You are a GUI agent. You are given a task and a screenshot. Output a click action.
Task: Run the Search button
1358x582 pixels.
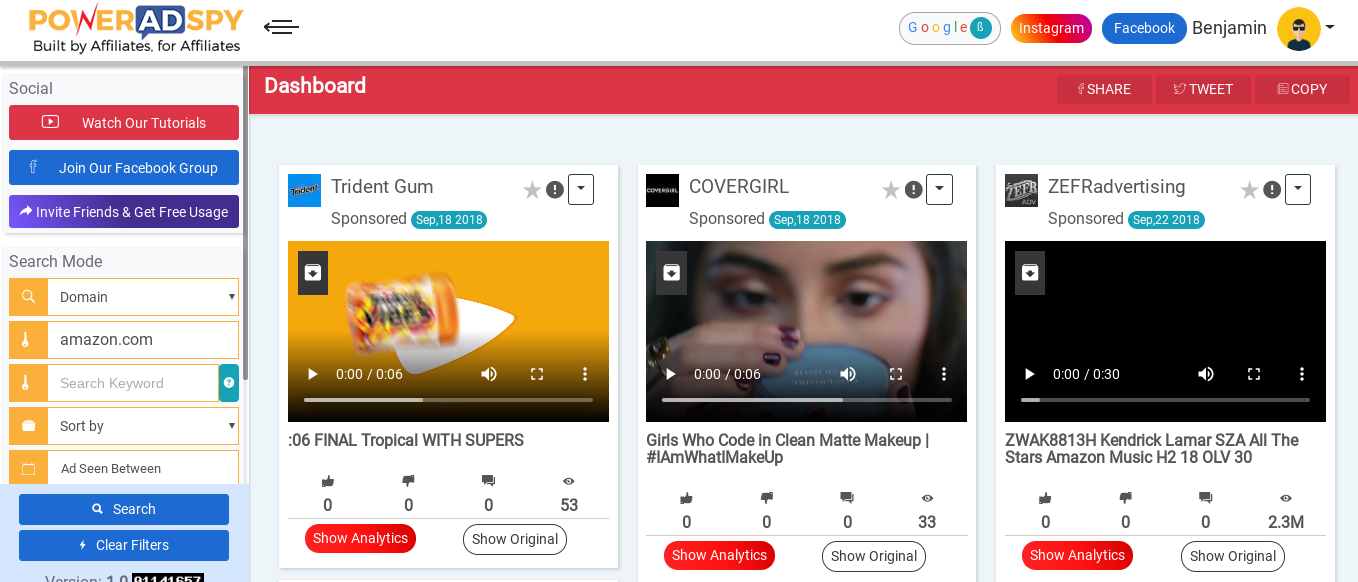124,509
